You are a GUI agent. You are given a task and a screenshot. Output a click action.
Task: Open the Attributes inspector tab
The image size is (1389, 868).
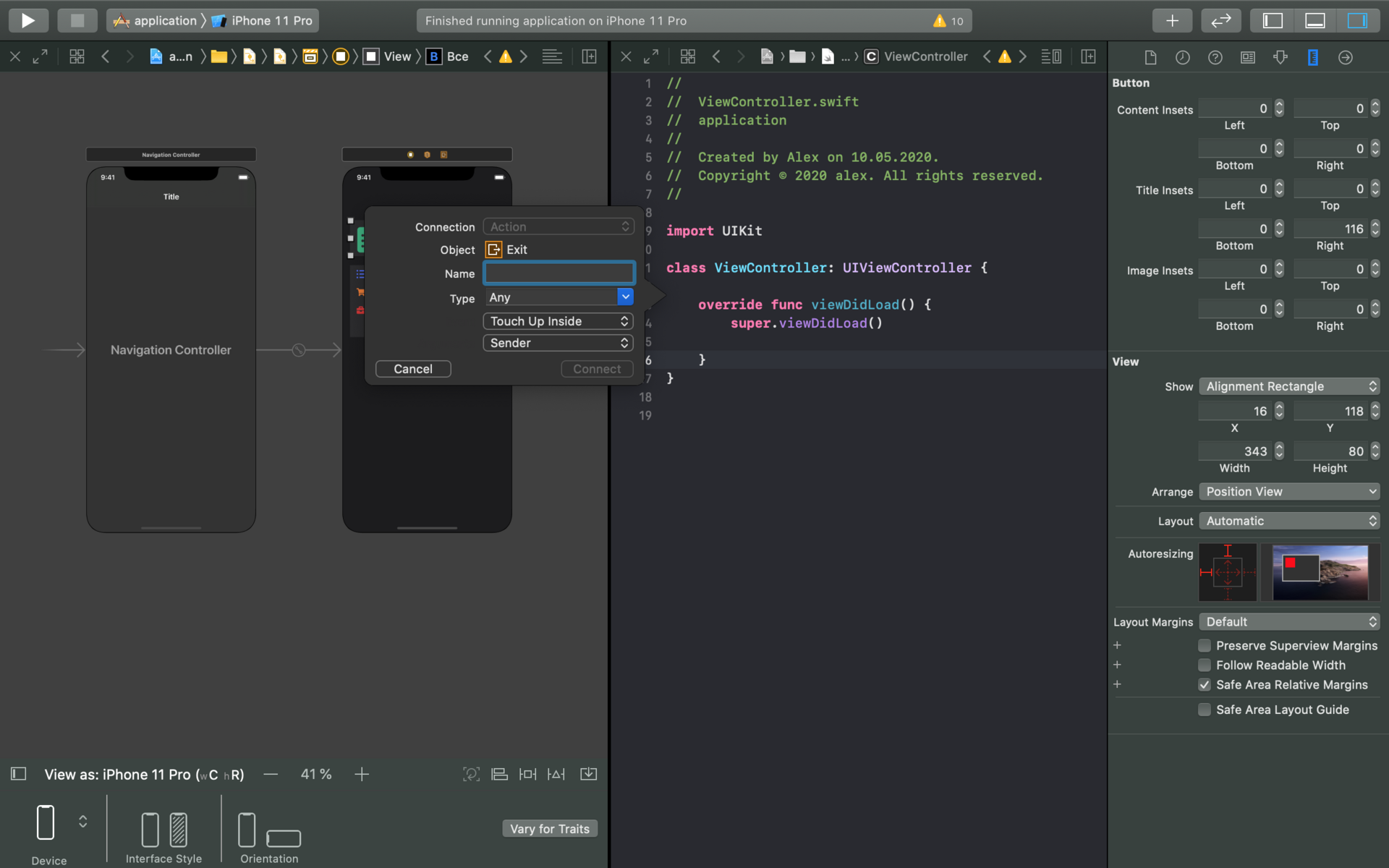click(x=1280, y=57)
